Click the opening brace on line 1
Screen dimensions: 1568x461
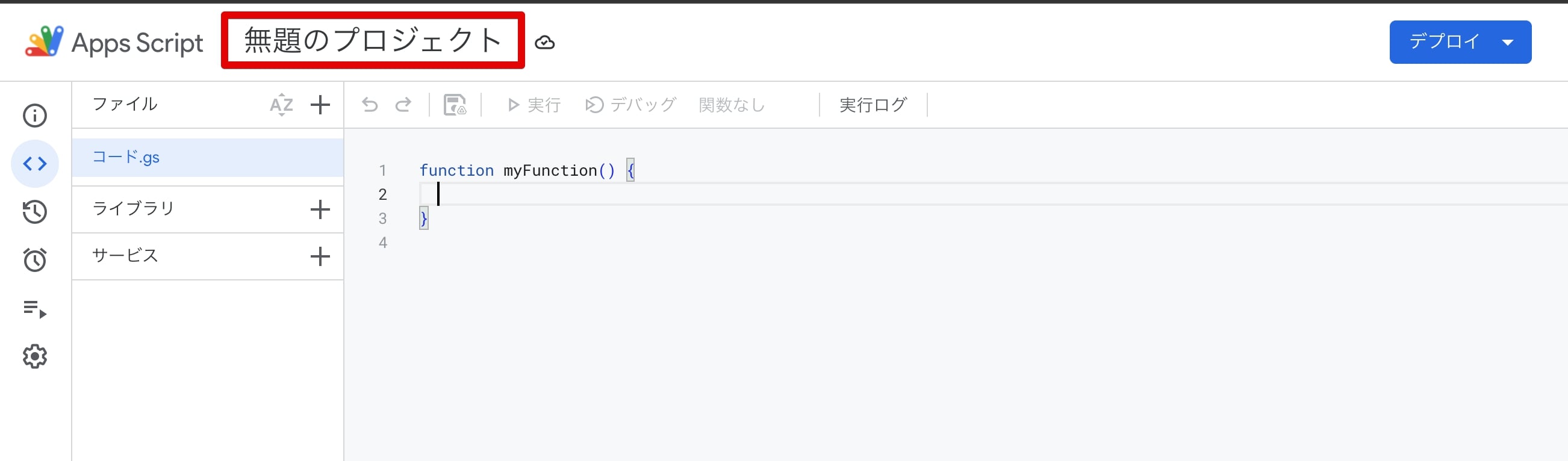[630, 170]
